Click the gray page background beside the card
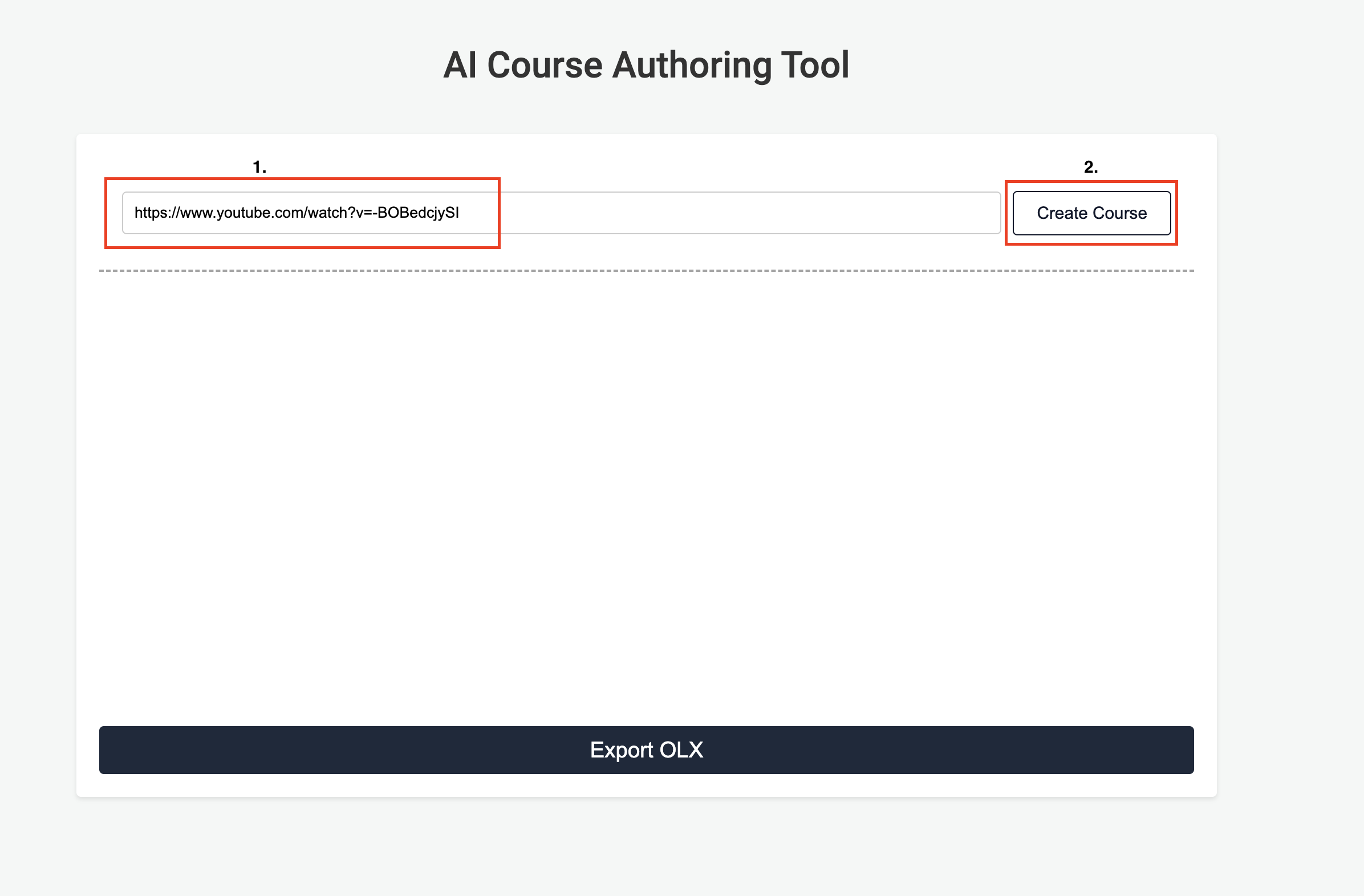The width and height of the screenshot is (1364, 896). coord(1289,458)
